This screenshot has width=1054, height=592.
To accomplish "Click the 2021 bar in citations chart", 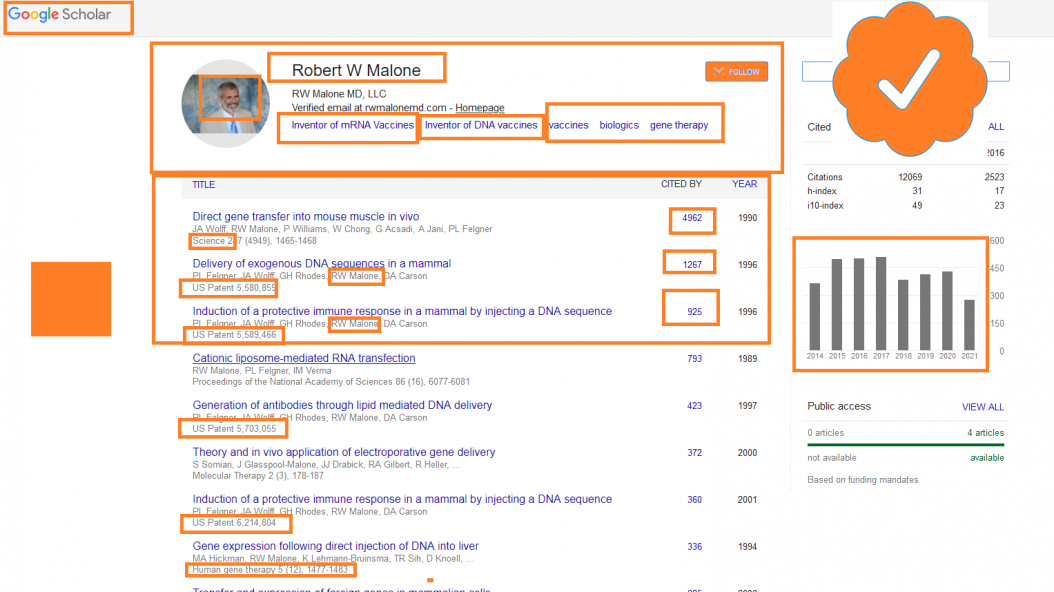I will click(969, 325).
